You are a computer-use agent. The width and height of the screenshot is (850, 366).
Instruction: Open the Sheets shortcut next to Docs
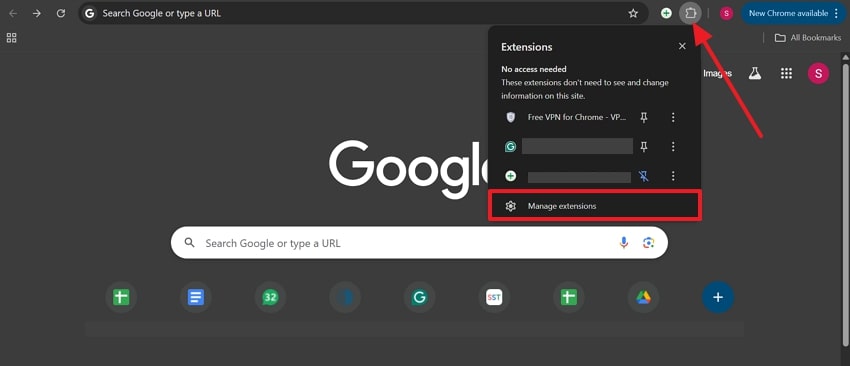(x=121, y=297)
